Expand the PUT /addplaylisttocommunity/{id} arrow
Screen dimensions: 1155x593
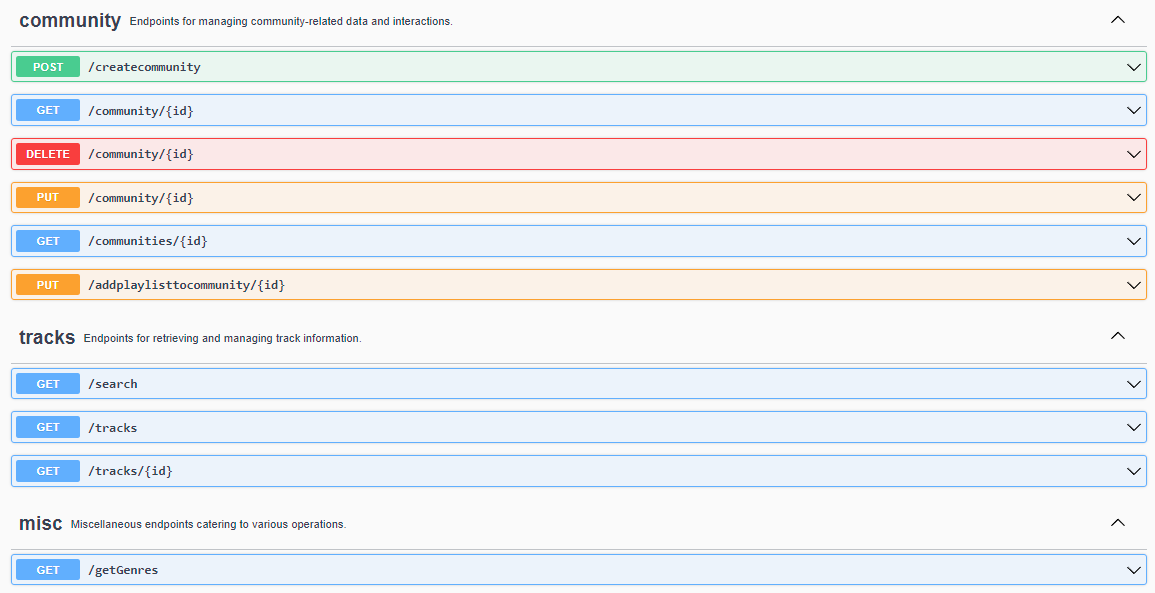[1134, 285]
